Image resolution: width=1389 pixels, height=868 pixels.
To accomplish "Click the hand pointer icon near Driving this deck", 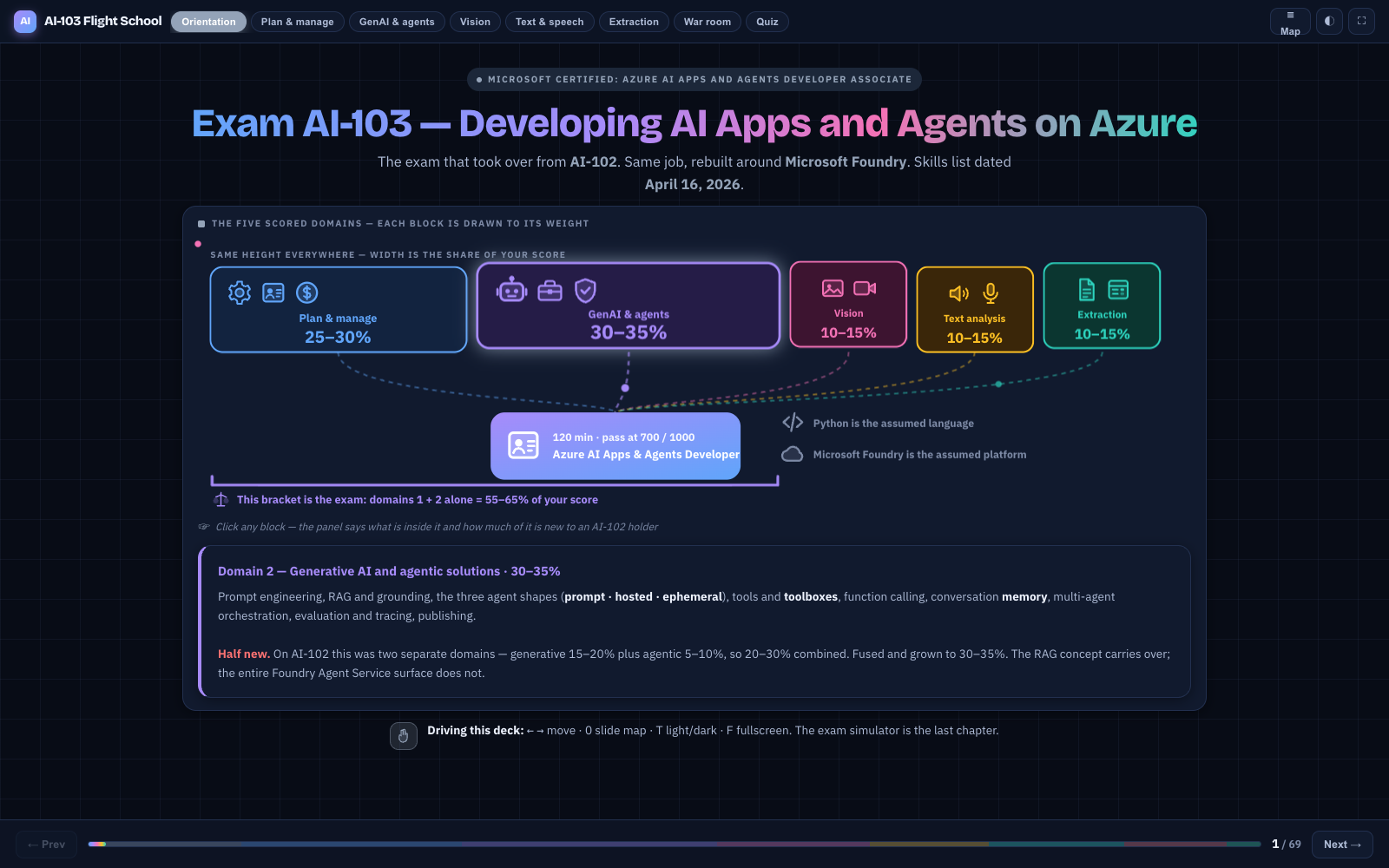I will (x=404, y=736).
